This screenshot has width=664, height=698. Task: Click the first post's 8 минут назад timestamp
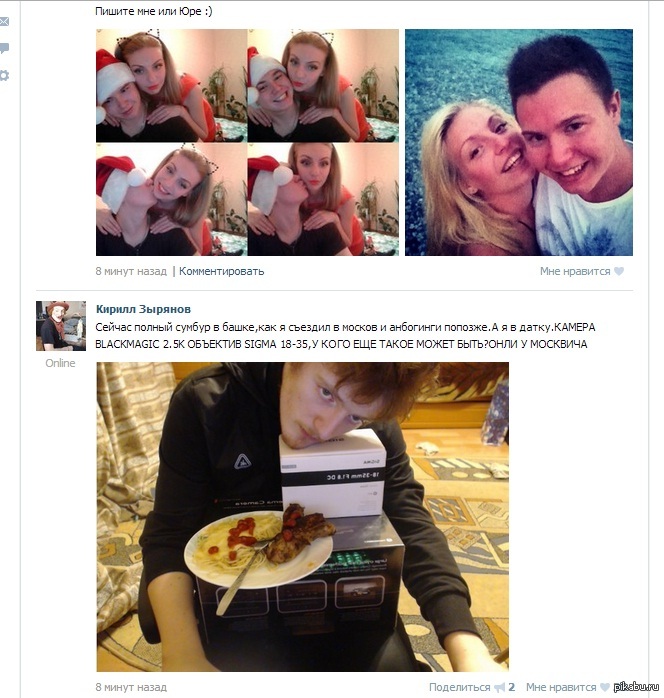click(x=131, y=271)
